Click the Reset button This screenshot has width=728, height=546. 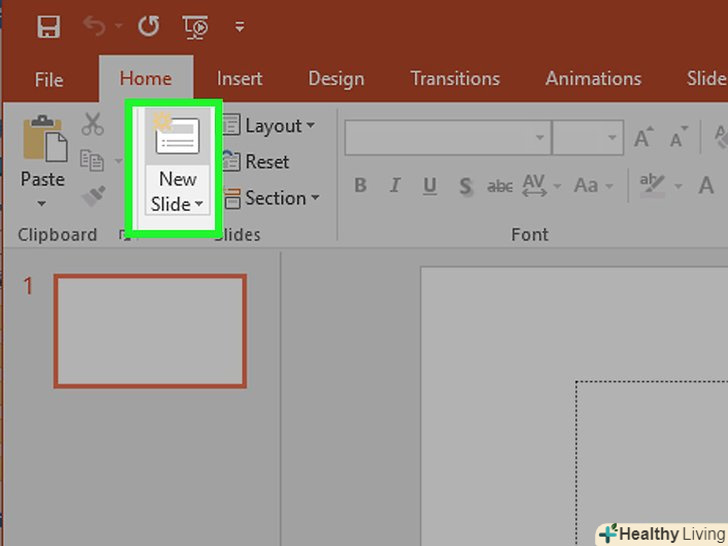tap(256, 162)
